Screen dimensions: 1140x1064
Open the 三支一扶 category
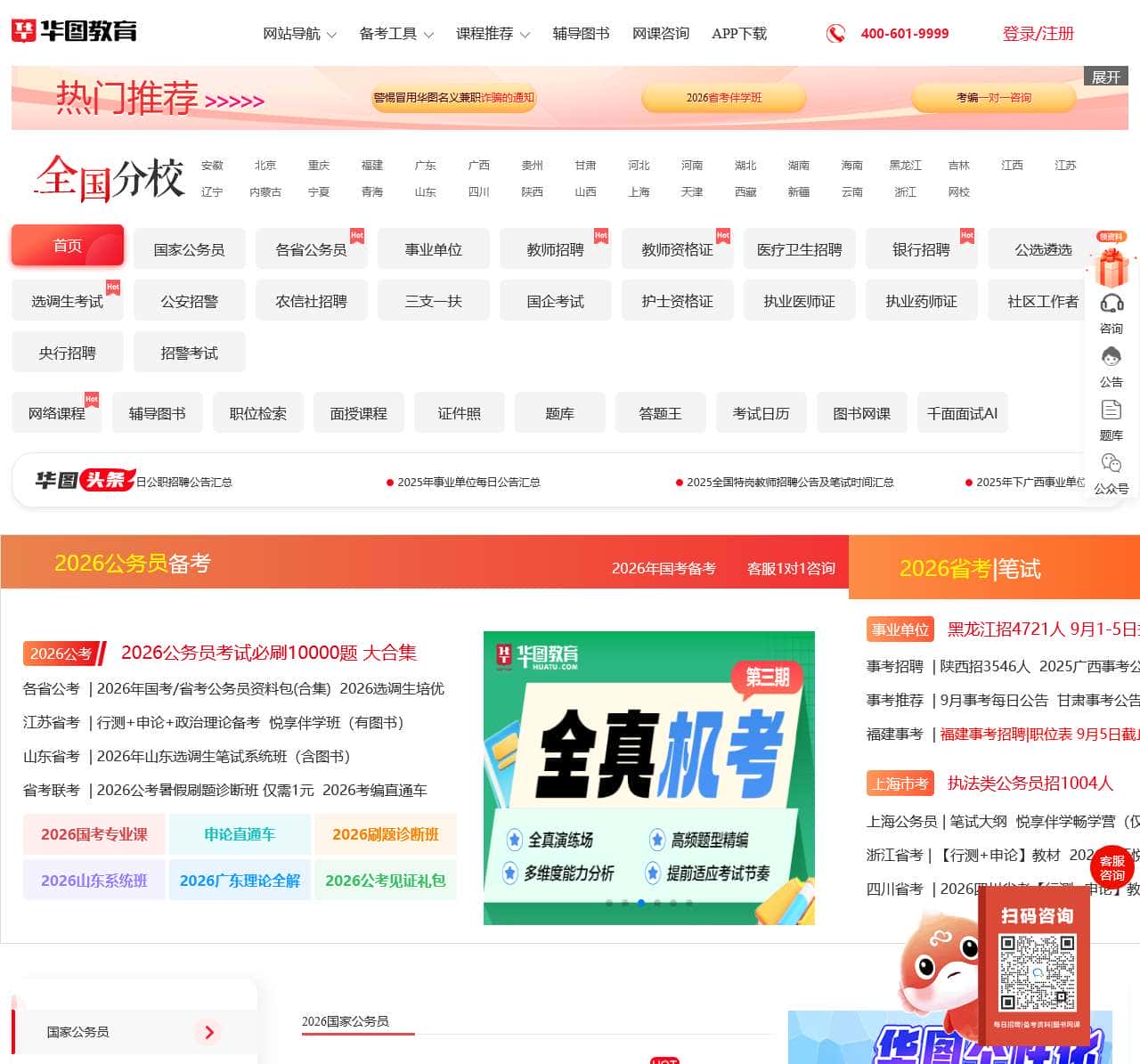433,301
